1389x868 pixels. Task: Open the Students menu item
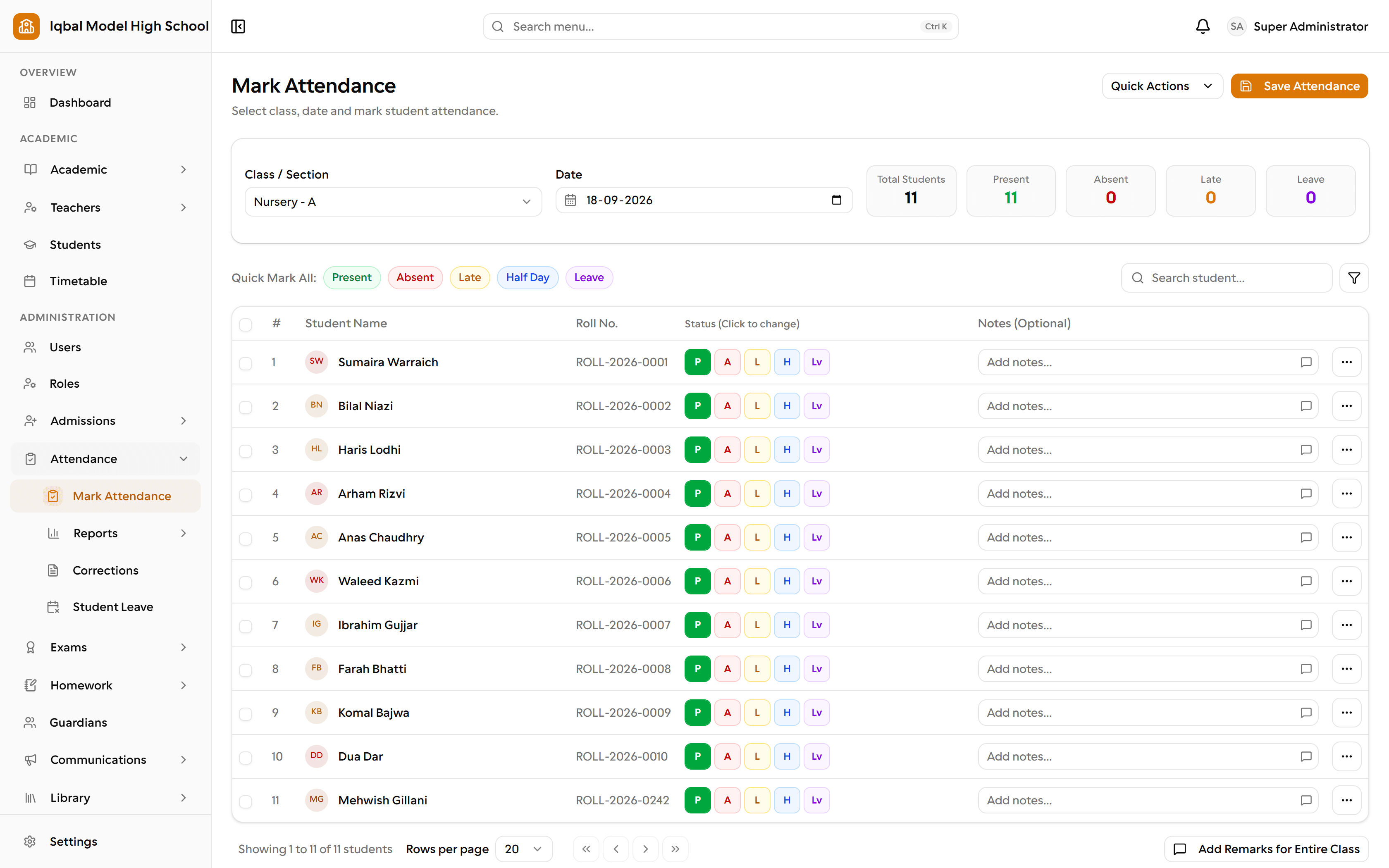click(x=105, y=245)
